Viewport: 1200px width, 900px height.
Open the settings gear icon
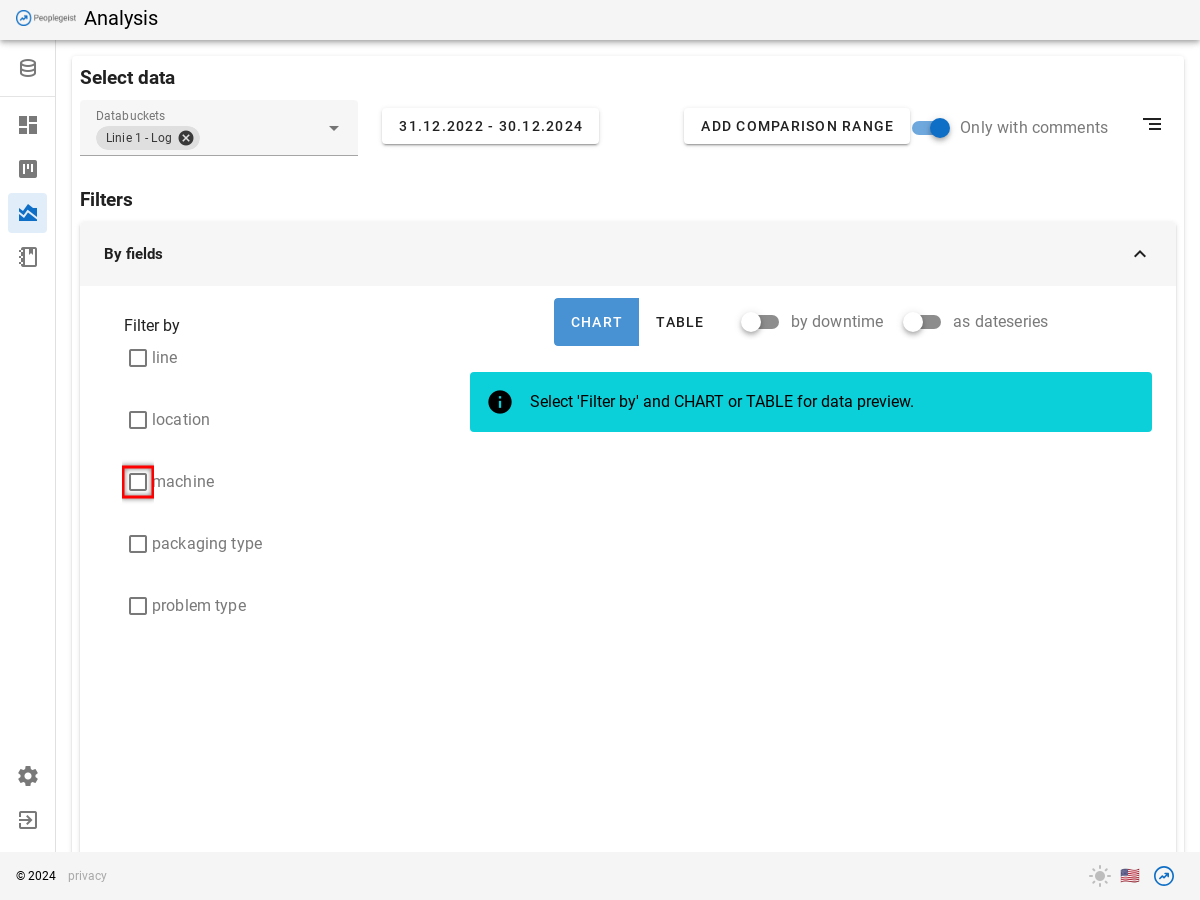point(28,776)
